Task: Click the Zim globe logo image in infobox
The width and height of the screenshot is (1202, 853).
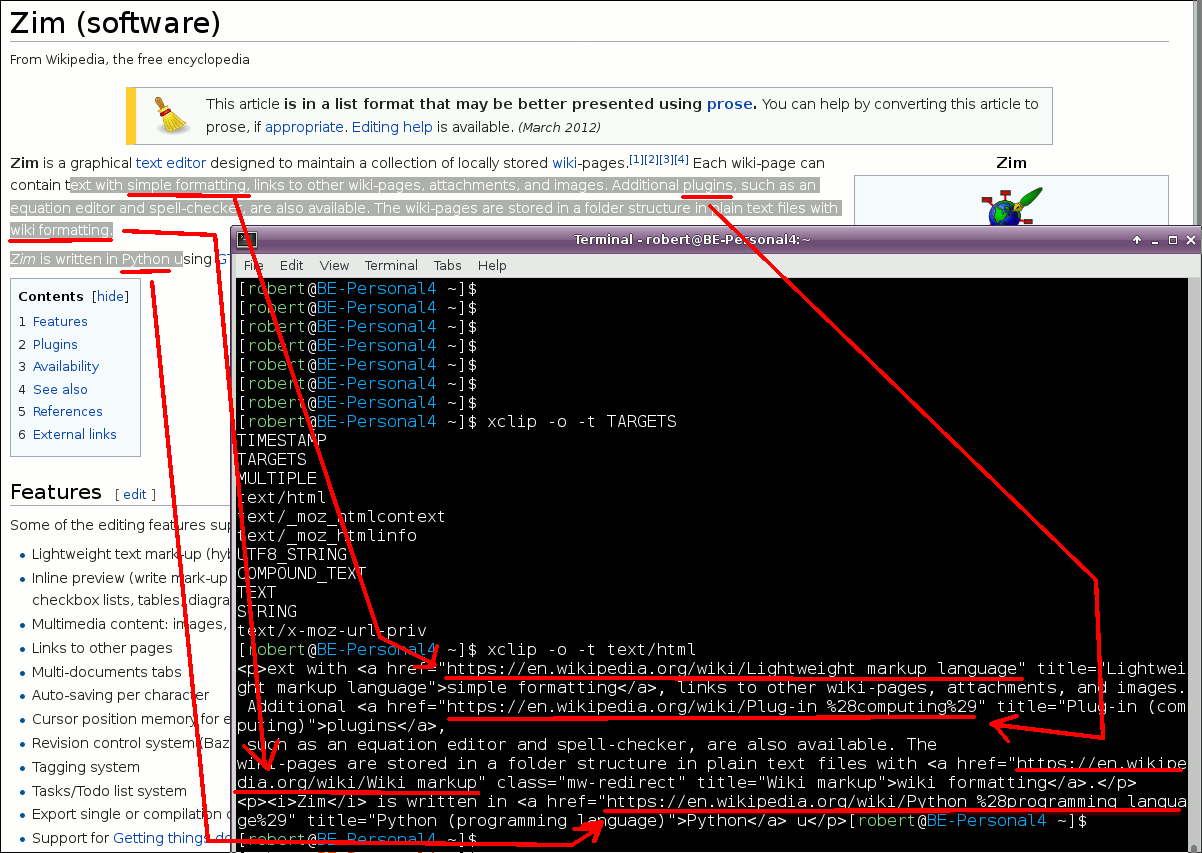Action: click(1013, 206)
